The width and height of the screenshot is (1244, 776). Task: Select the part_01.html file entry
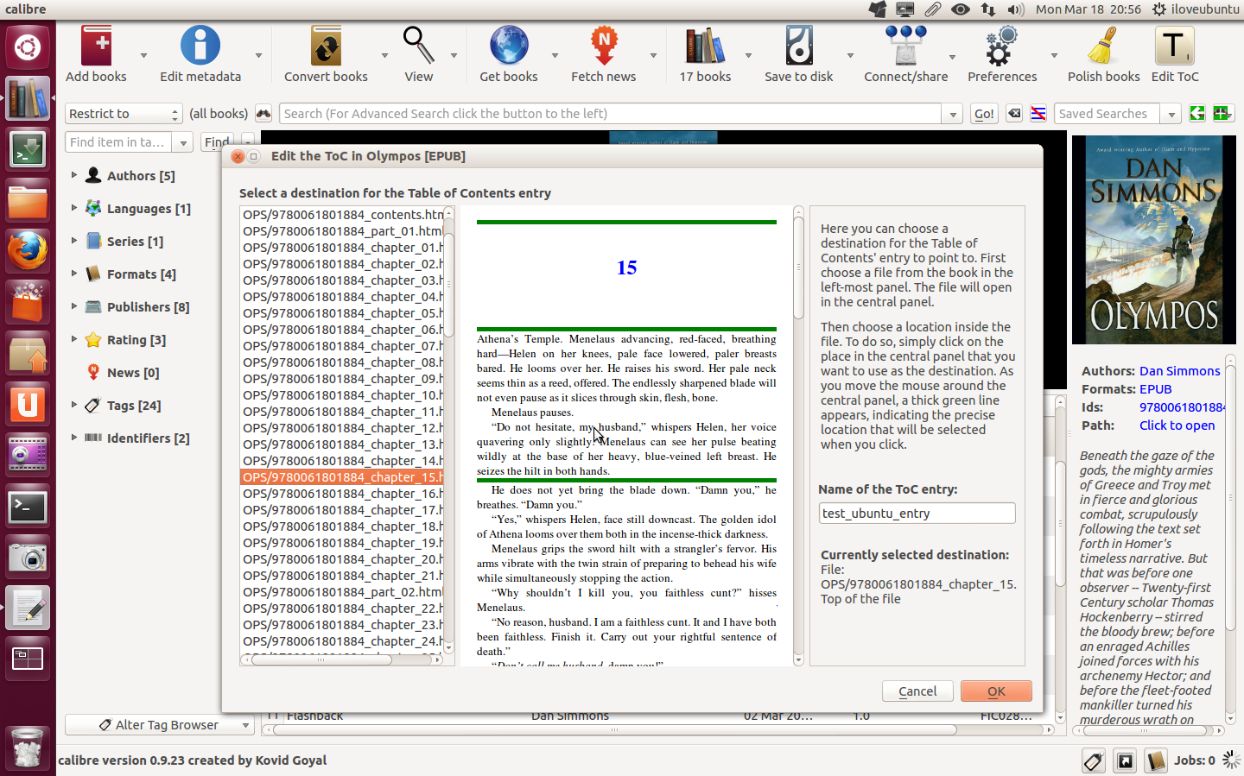pyautogui.click(x=342, y=231)
